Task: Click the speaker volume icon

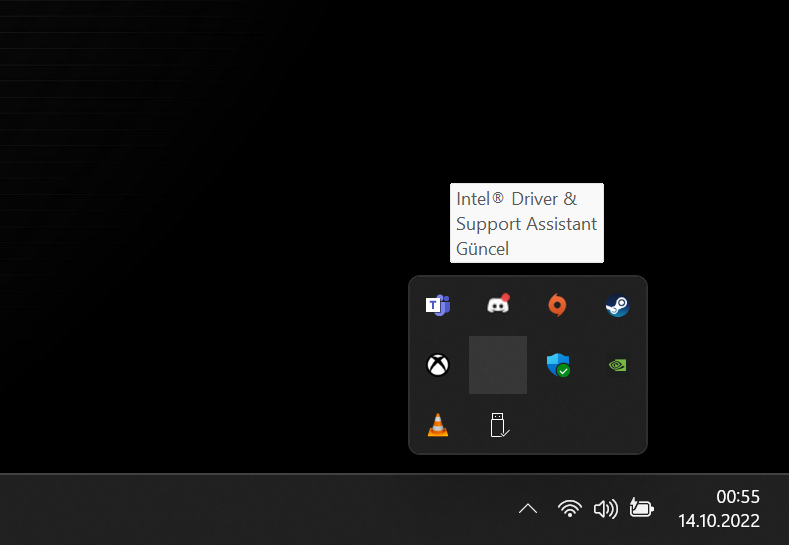Action: click(x=605, y=509)
